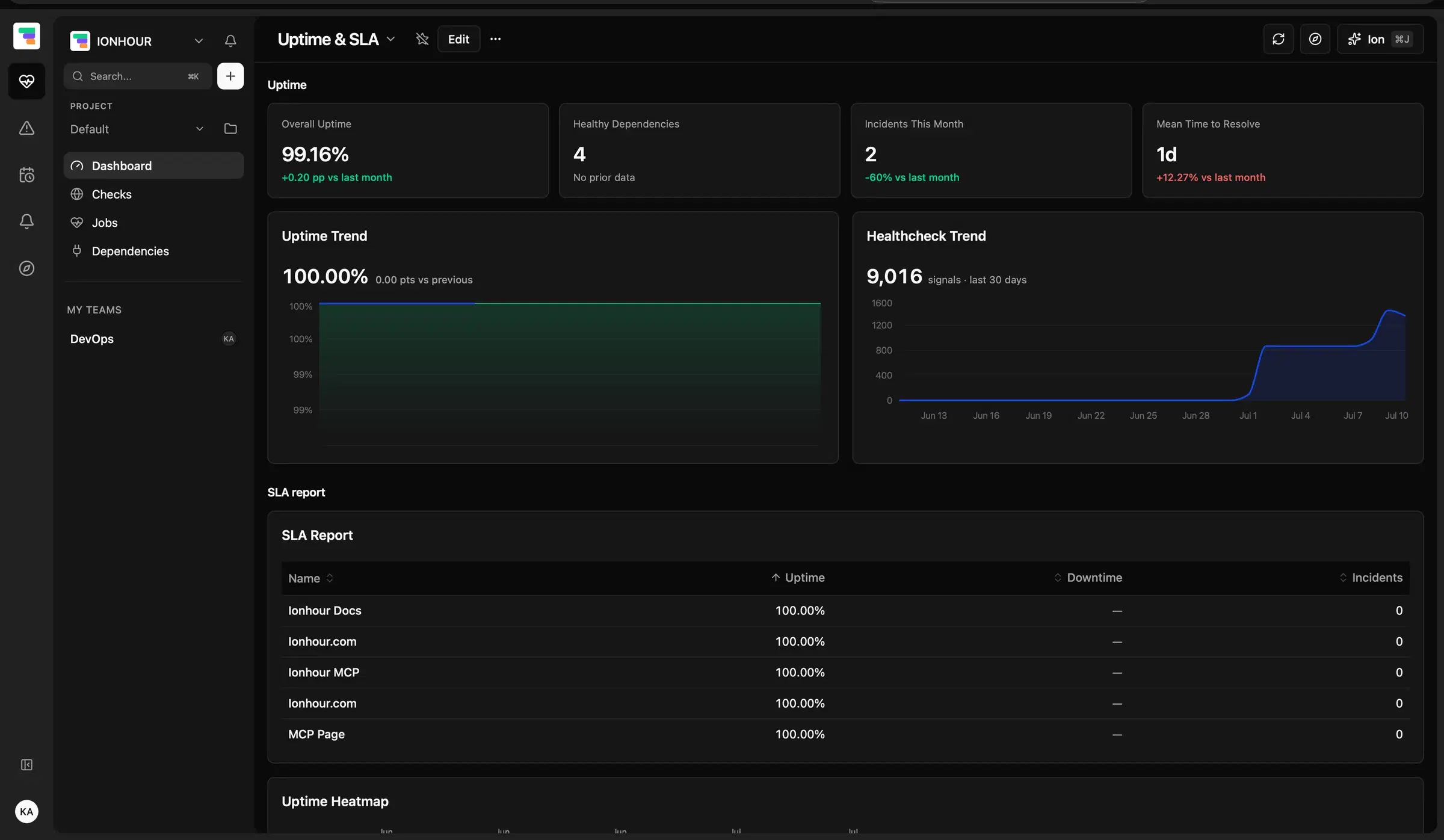1444x840 pixels.
Task: Click the No prior data text
Action: (604, 178)
